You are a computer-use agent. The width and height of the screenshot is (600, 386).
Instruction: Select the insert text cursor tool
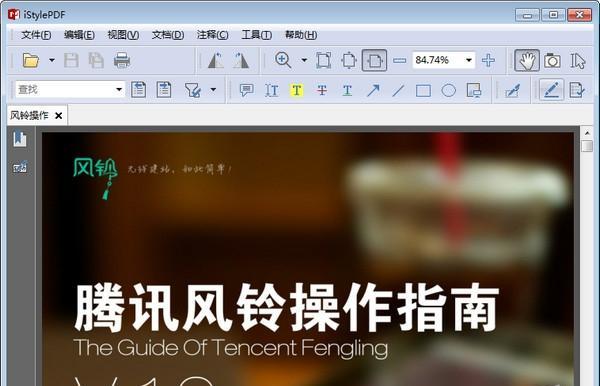[x=272, y=90]
